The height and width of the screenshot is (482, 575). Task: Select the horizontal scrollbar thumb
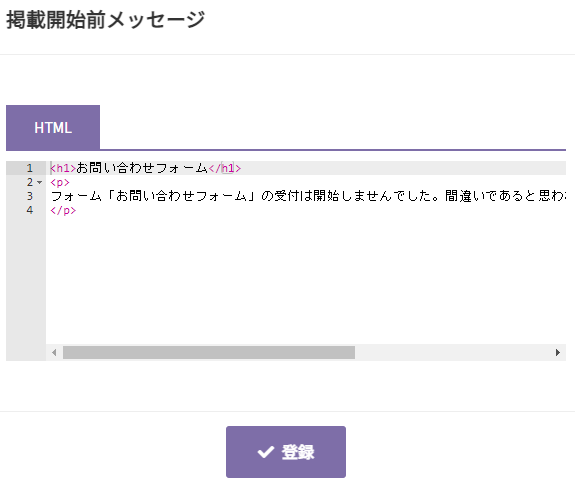click(x=209, y=353)
